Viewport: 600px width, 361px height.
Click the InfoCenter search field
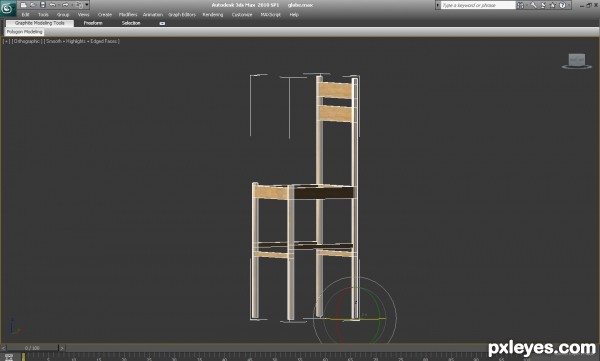tap(478, 5)
